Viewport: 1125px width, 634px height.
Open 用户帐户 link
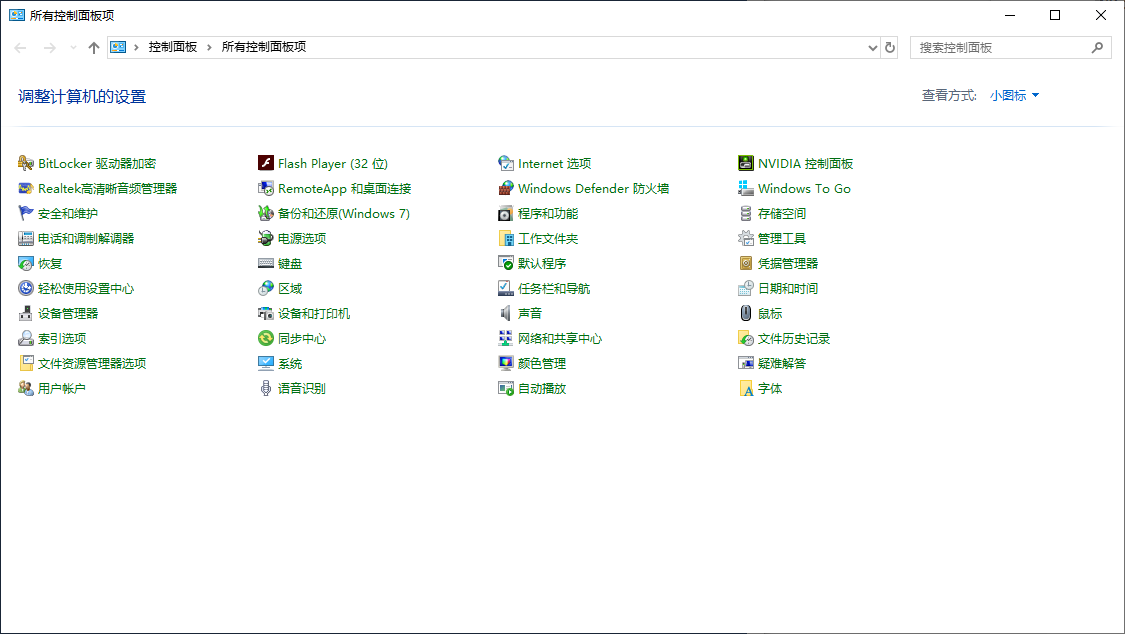point(62,389)
